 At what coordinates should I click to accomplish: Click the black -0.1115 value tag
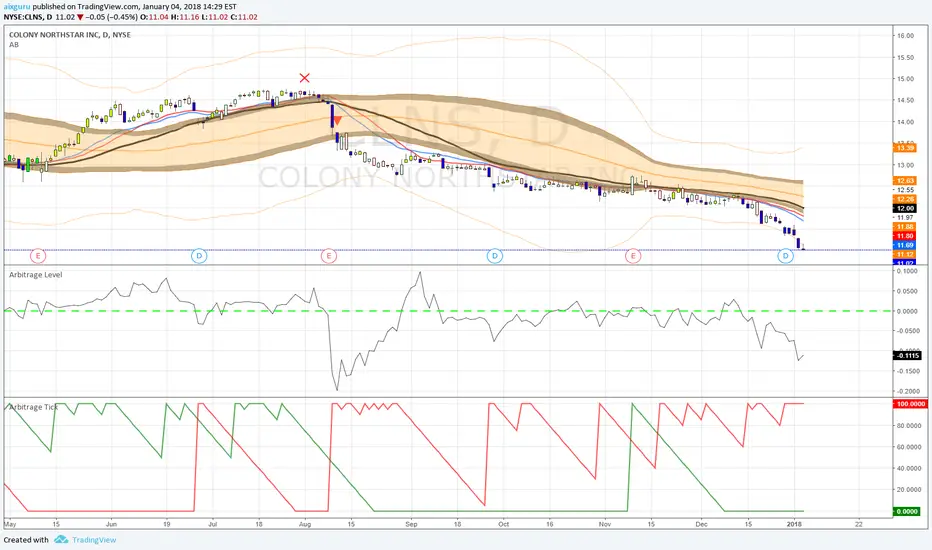pyautogui.click(x=907, y=356)
